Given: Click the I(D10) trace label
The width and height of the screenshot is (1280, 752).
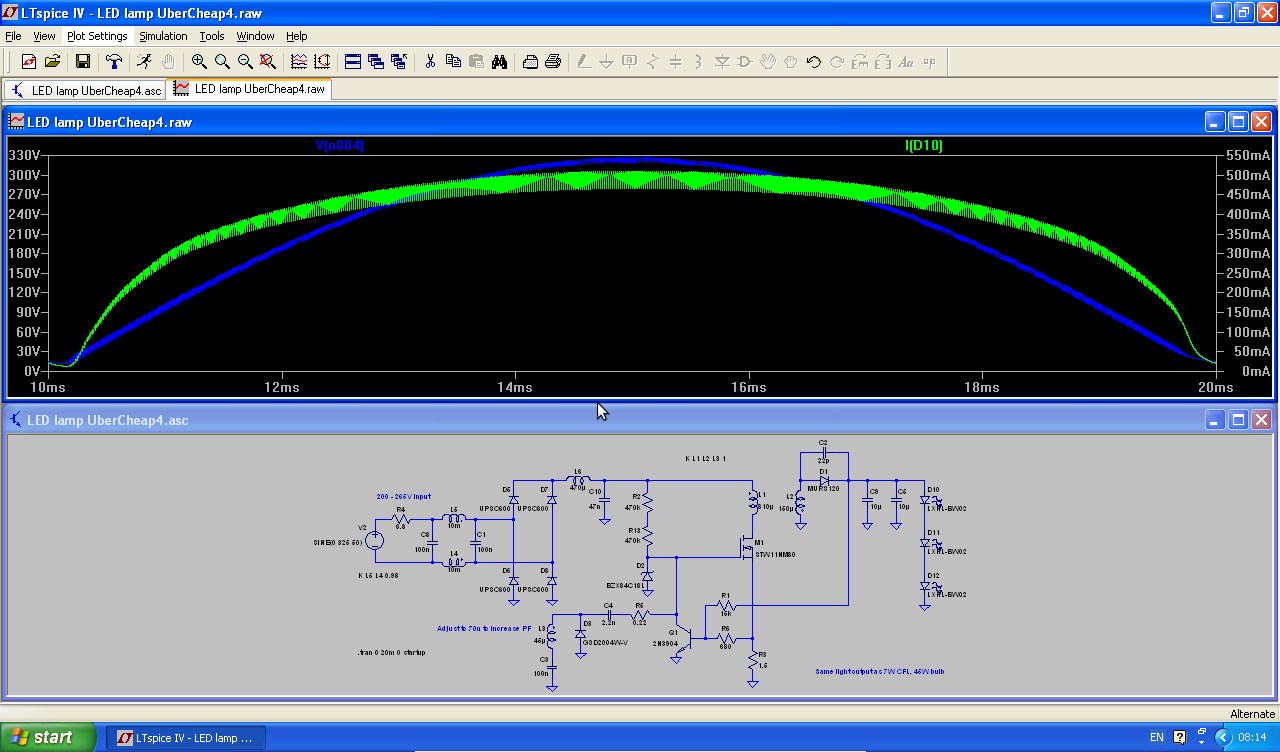Looking at the screenshot, I should (x=923, y=146).
